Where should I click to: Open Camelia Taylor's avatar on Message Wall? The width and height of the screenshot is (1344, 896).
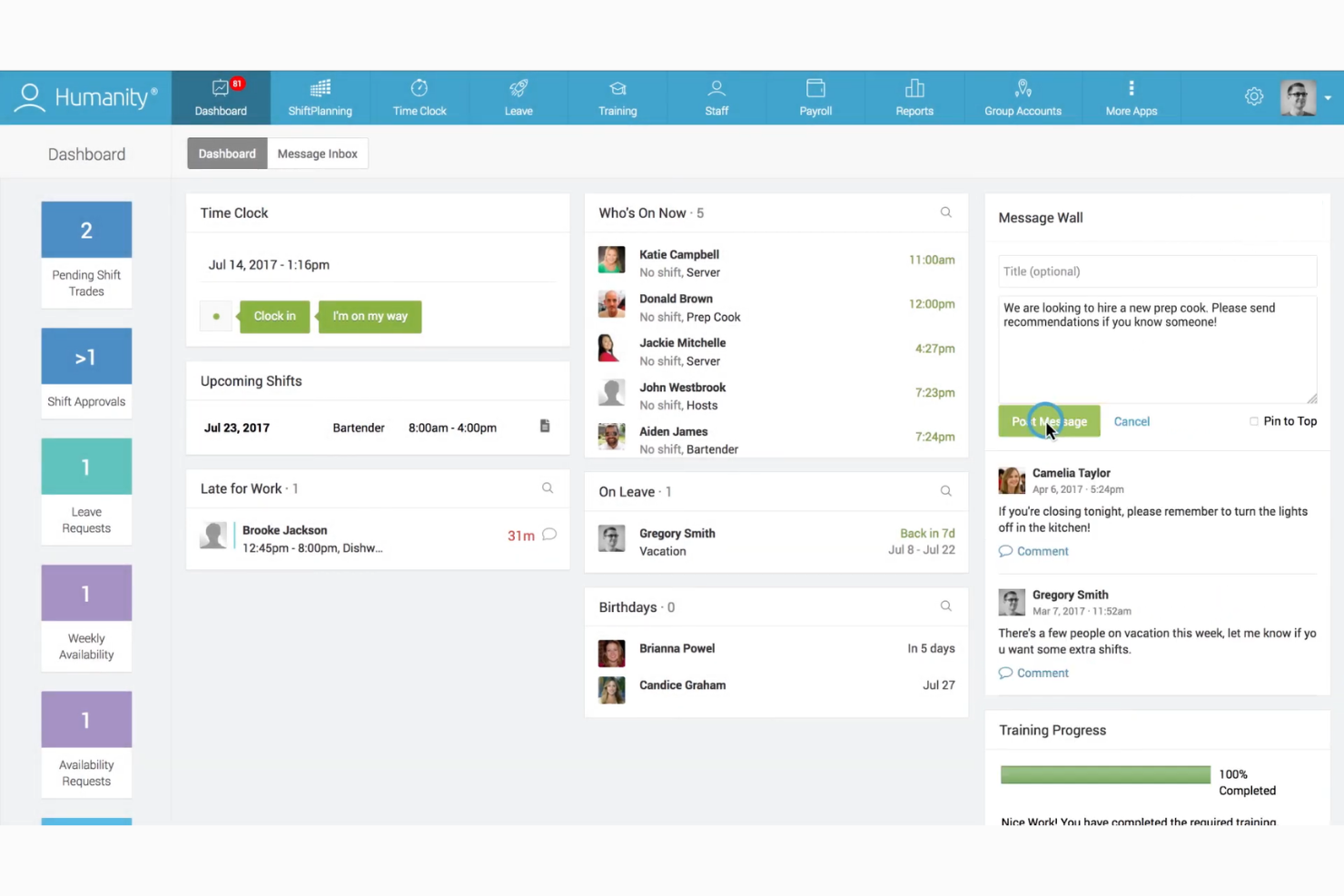(x=1012, y=480)
